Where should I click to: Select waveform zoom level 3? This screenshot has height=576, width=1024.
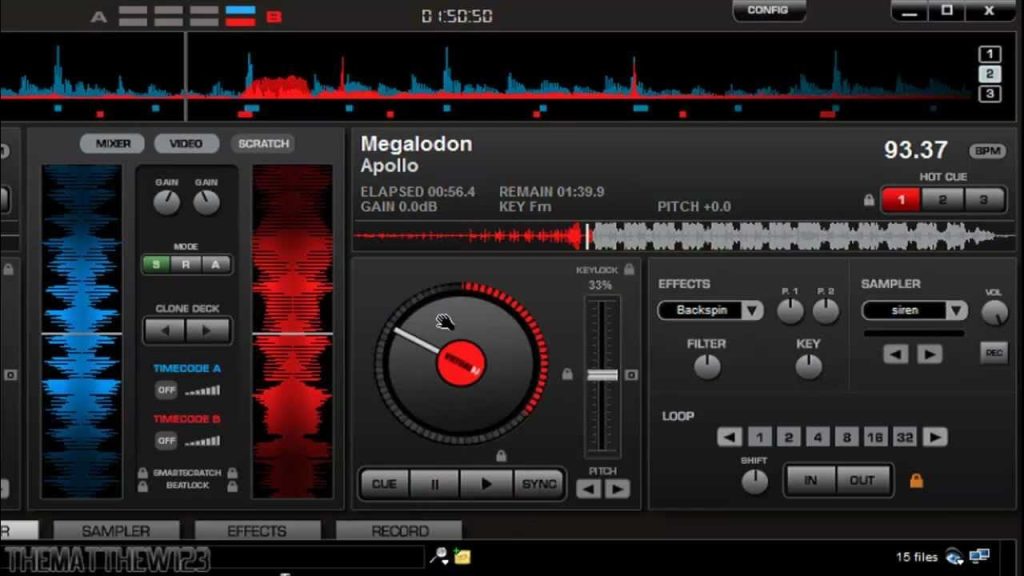coord(989,94)
